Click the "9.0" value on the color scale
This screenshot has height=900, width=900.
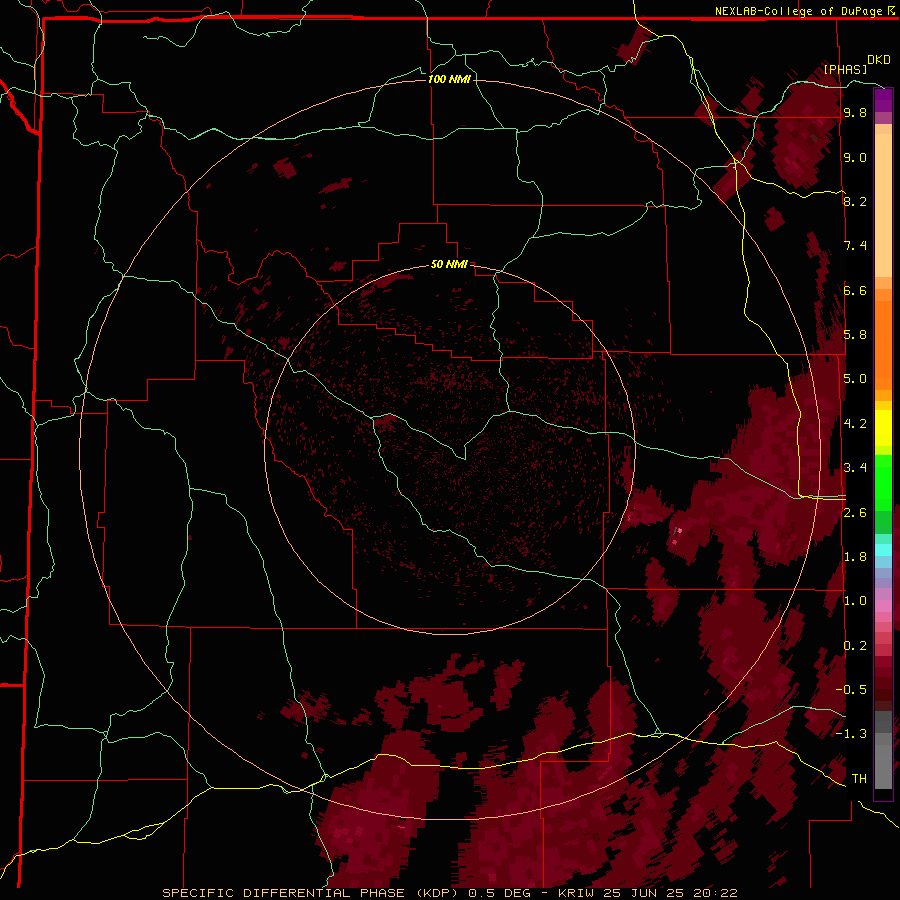[x=855, y=157]
